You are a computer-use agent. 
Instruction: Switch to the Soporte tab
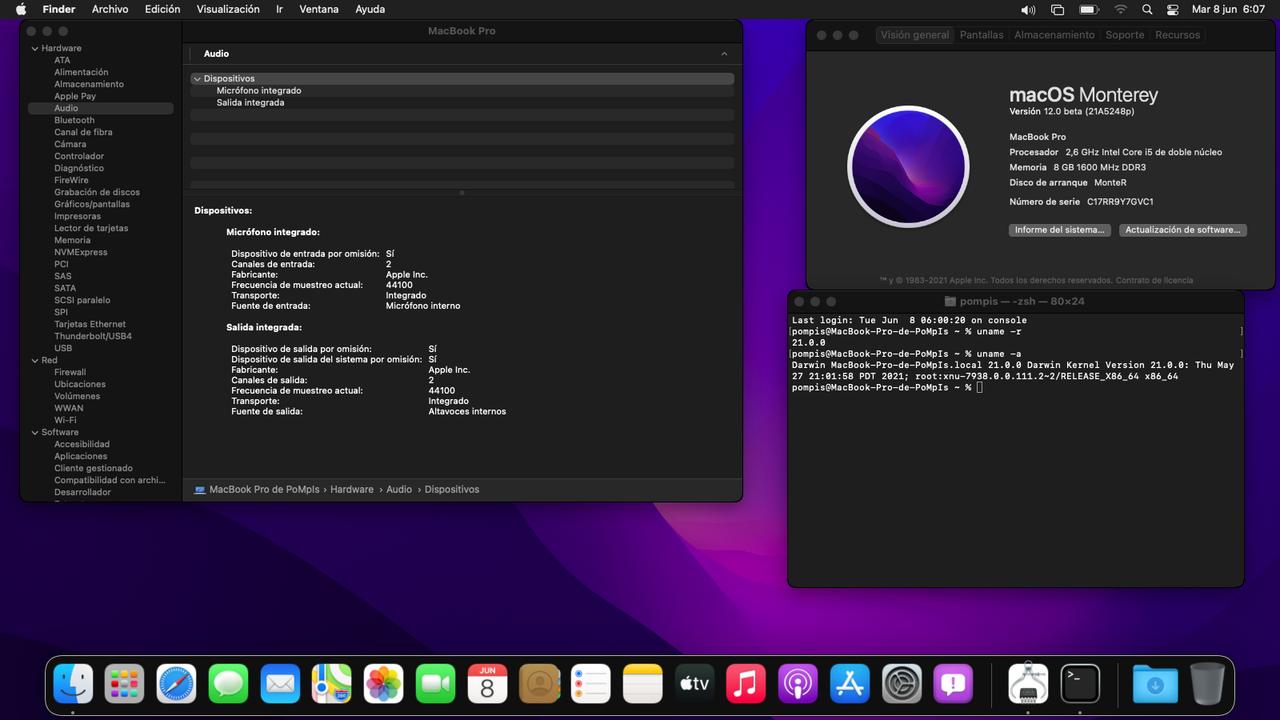[x=1125, y=35]
